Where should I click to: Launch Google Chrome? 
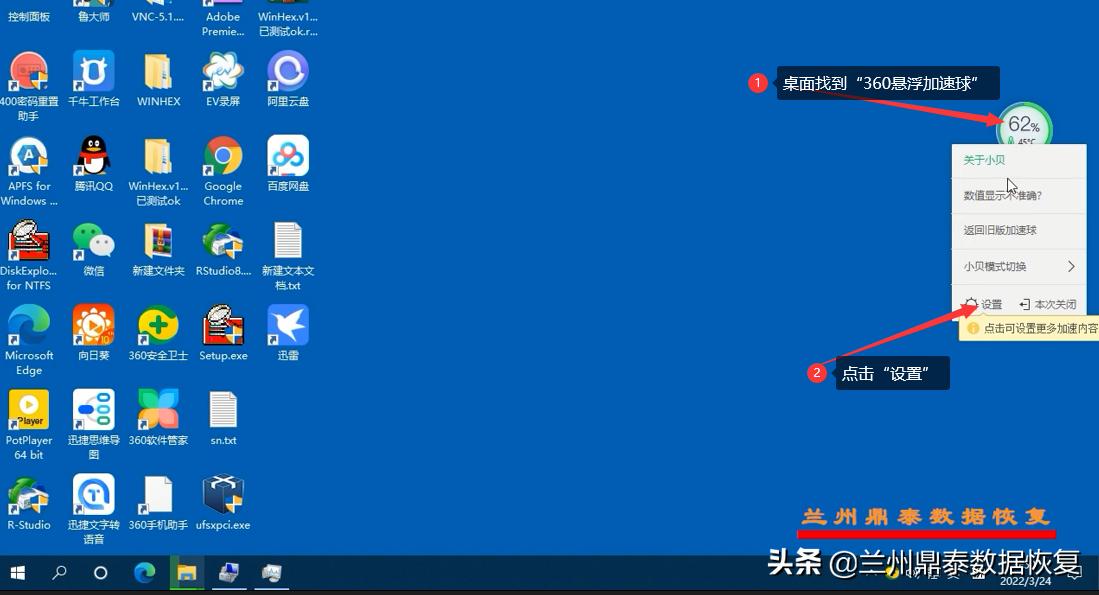[x=222, y=165]
